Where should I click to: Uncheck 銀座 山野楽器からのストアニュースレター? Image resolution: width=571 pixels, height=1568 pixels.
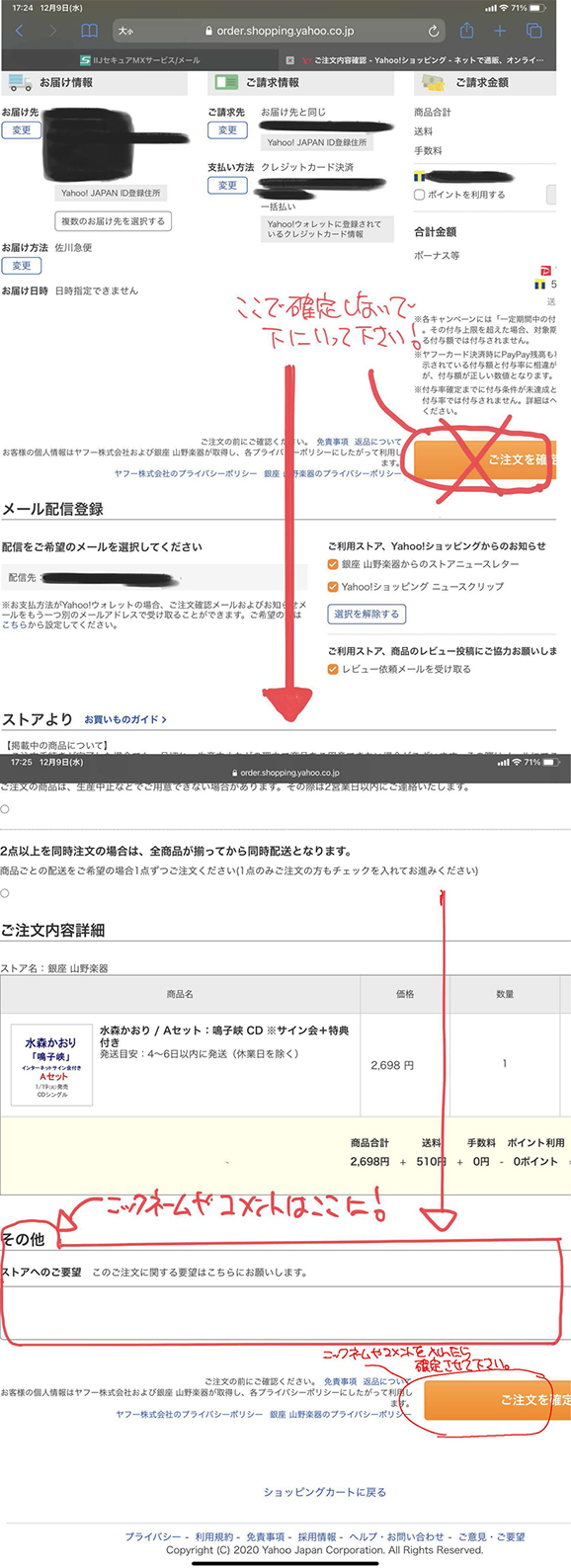[333, 564]
